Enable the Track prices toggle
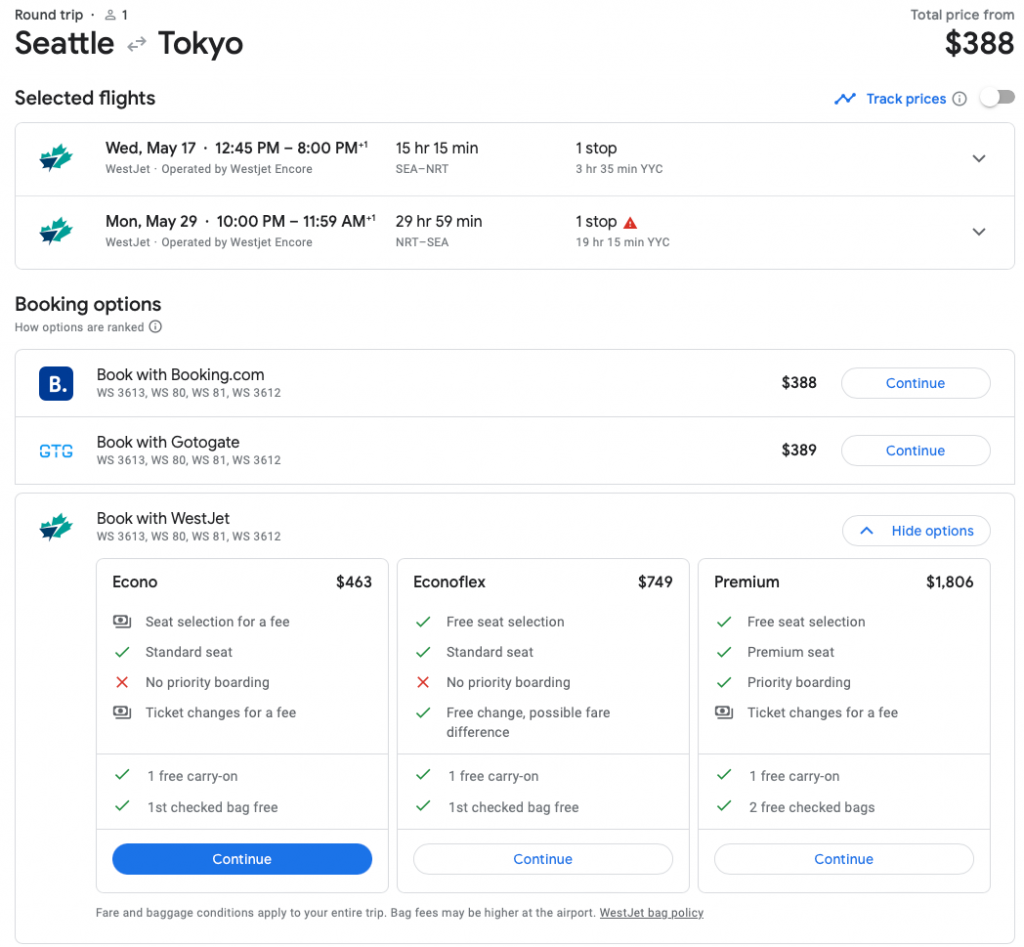Image resolution: width=1024 pixels, height=947 pixels. (997, 98)
